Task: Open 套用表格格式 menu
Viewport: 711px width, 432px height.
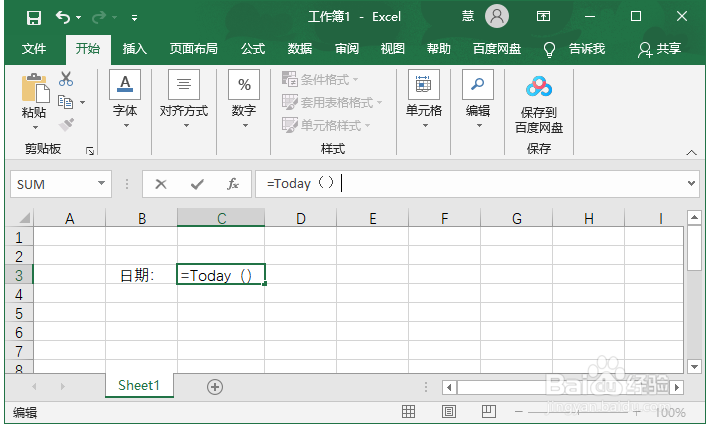Action: [332, 102]
